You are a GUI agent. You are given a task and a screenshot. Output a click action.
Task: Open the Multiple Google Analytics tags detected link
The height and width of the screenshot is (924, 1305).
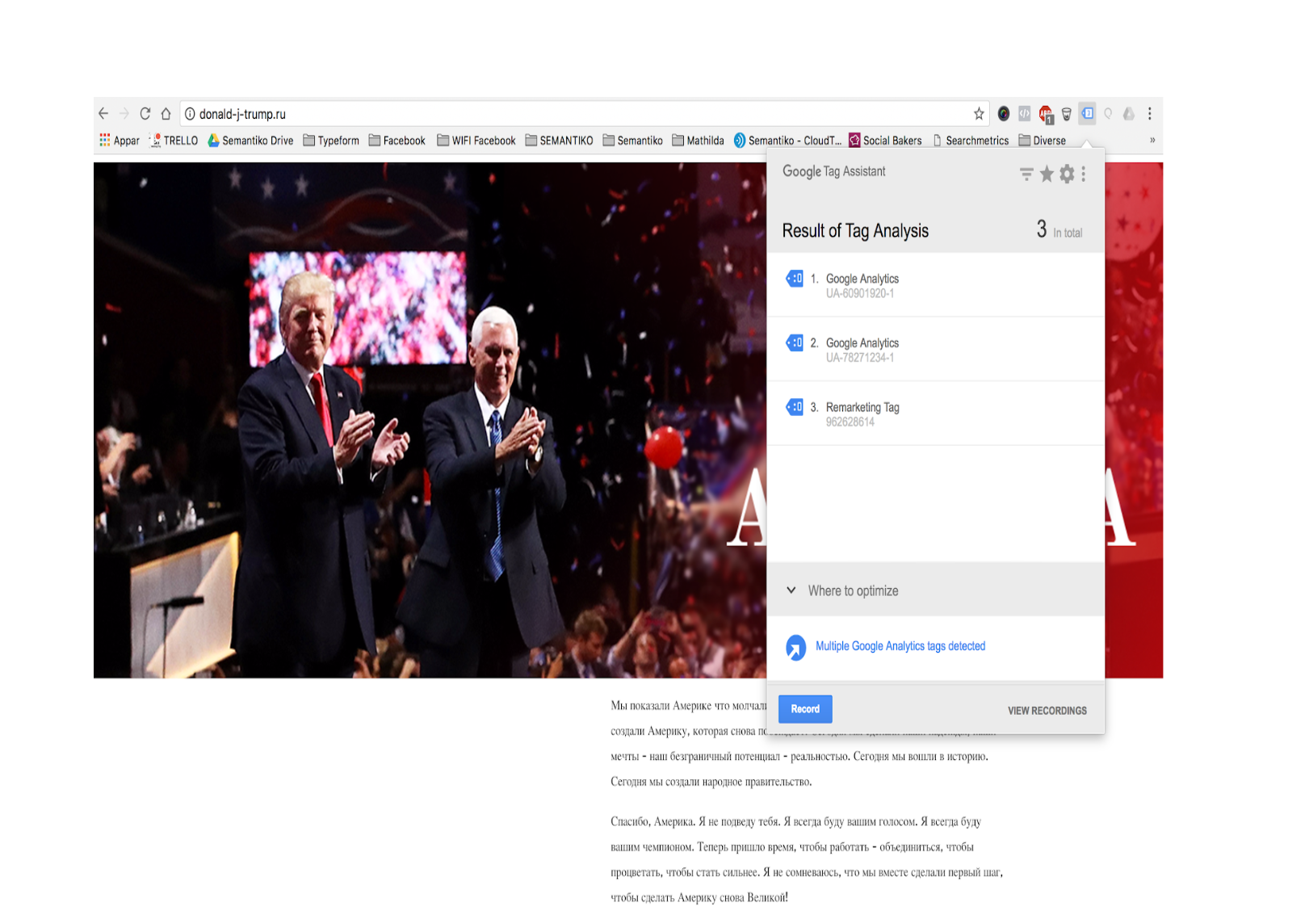click(x=900, y=646)
